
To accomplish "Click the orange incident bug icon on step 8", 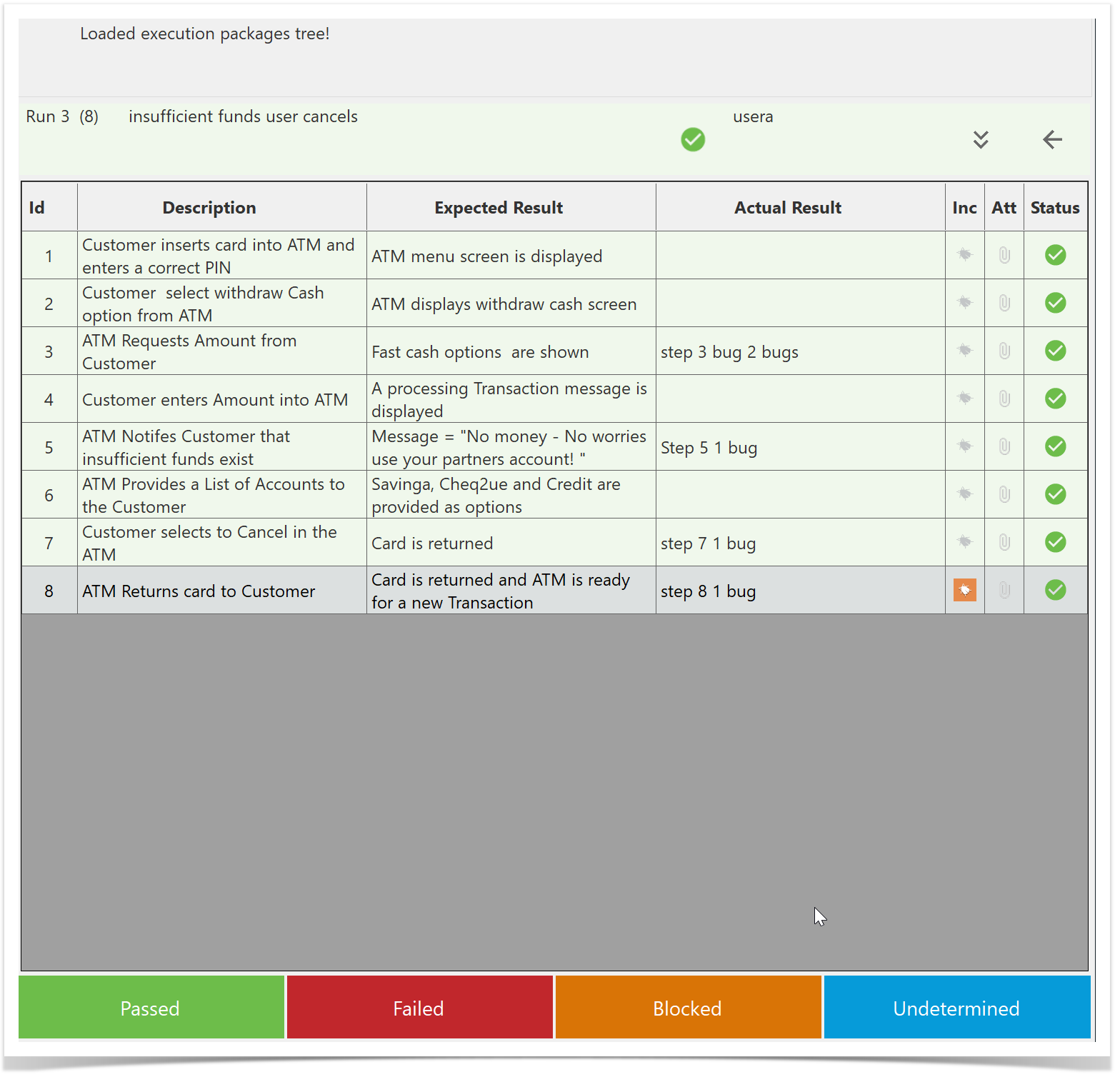I will 964,590.
